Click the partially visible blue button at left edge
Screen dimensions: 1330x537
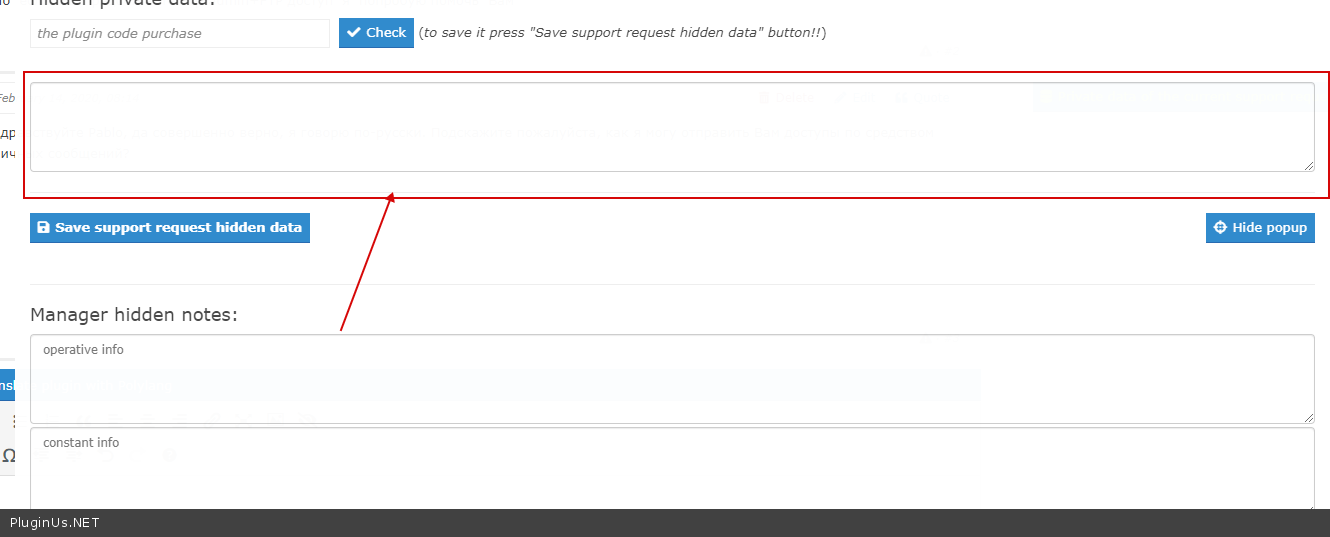(7, 385)
